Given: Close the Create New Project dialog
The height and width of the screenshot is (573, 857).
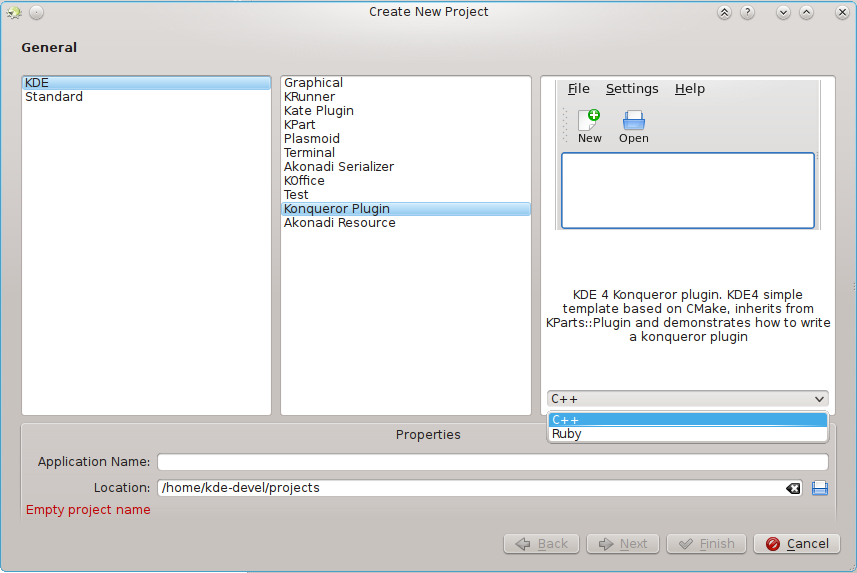Looking at the screenshot, I should (842, 13).
